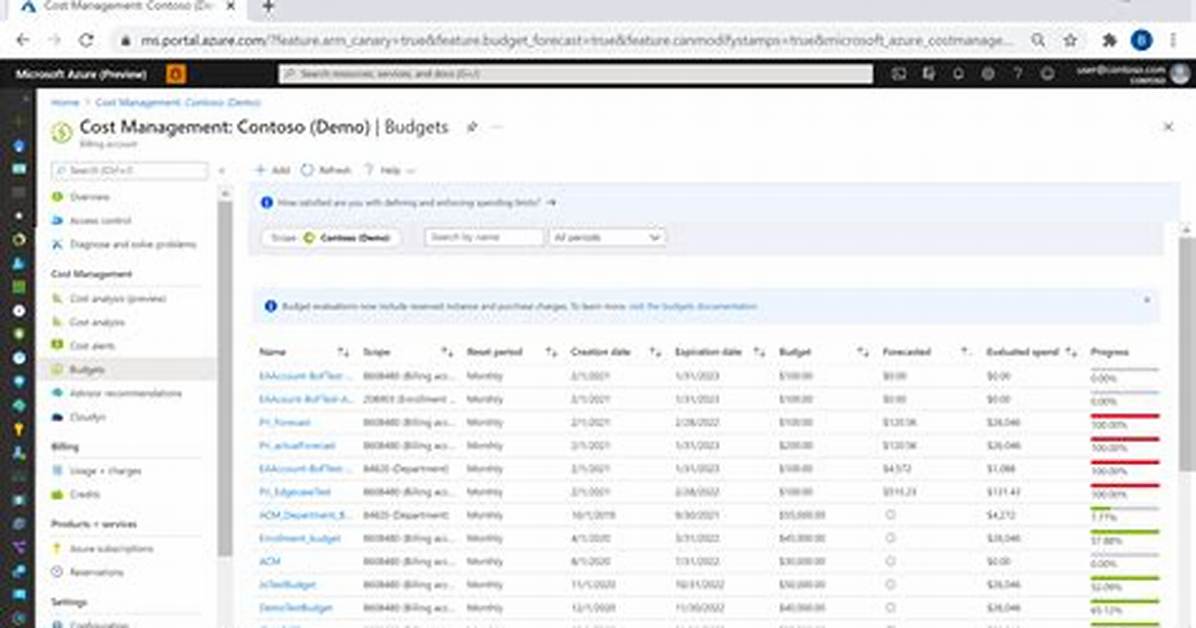Viewport: 1196px width, 628px height.
Task: Open Cloudyn menu item
Action: 87,417
